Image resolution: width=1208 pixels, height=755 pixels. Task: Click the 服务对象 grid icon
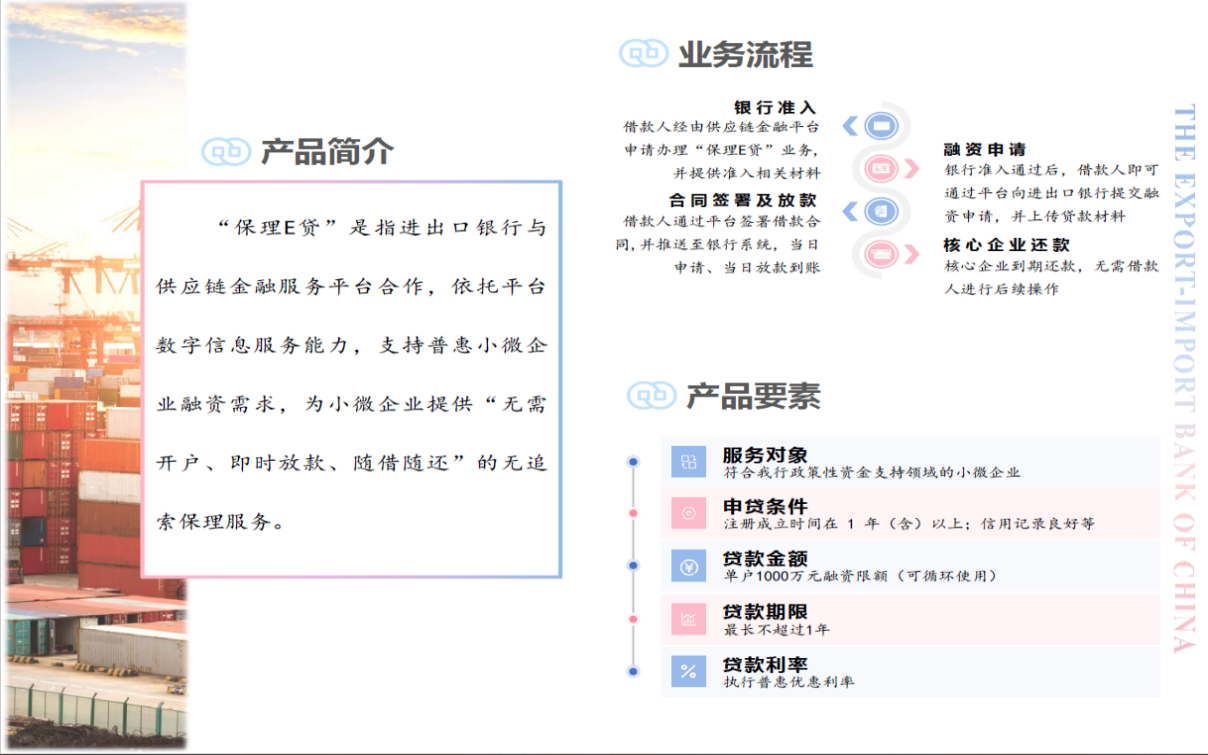[688, 462]
